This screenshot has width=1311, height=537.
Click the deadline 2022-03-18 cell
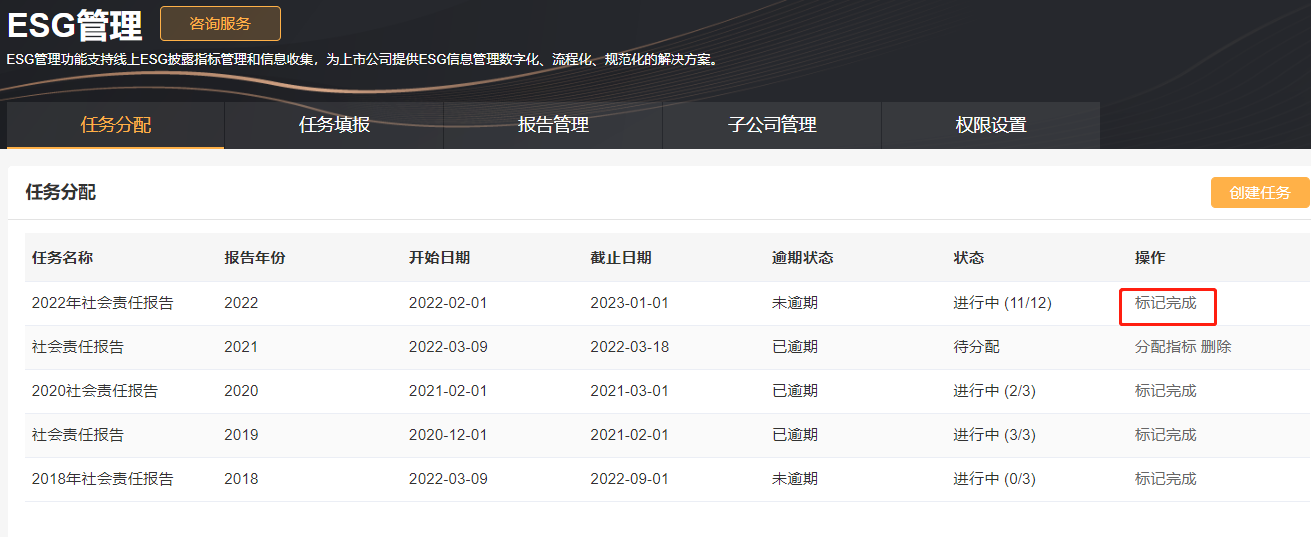[x=629, y=347]
